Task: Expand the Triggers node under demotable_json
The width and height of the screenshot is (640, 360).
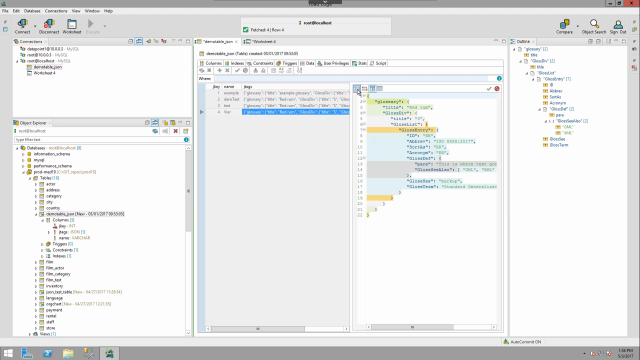Action: (42, 244)
